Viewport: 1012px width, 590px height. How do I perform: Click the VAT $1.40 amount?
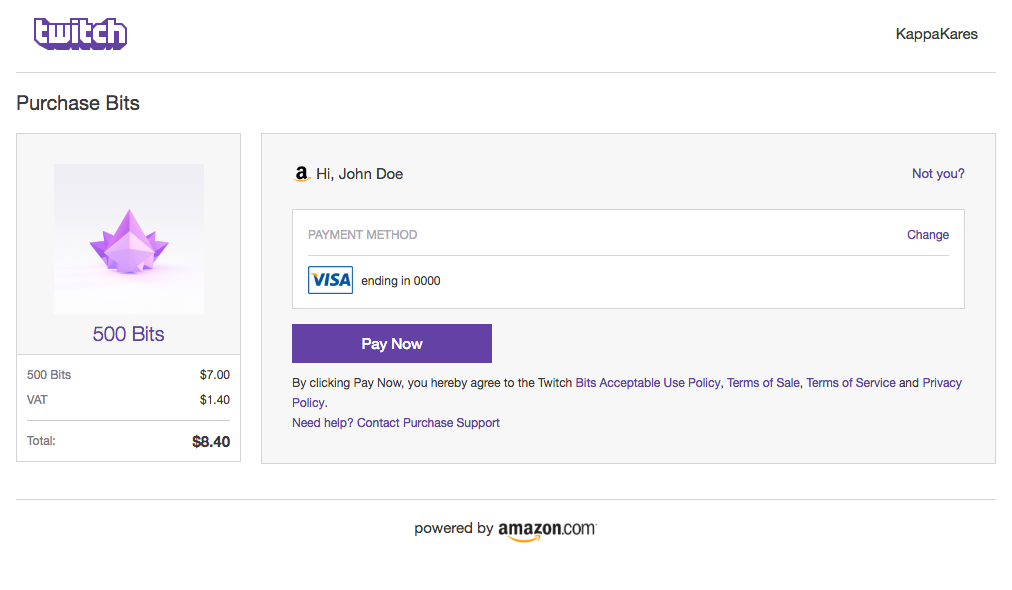click(x=214, y=400)
